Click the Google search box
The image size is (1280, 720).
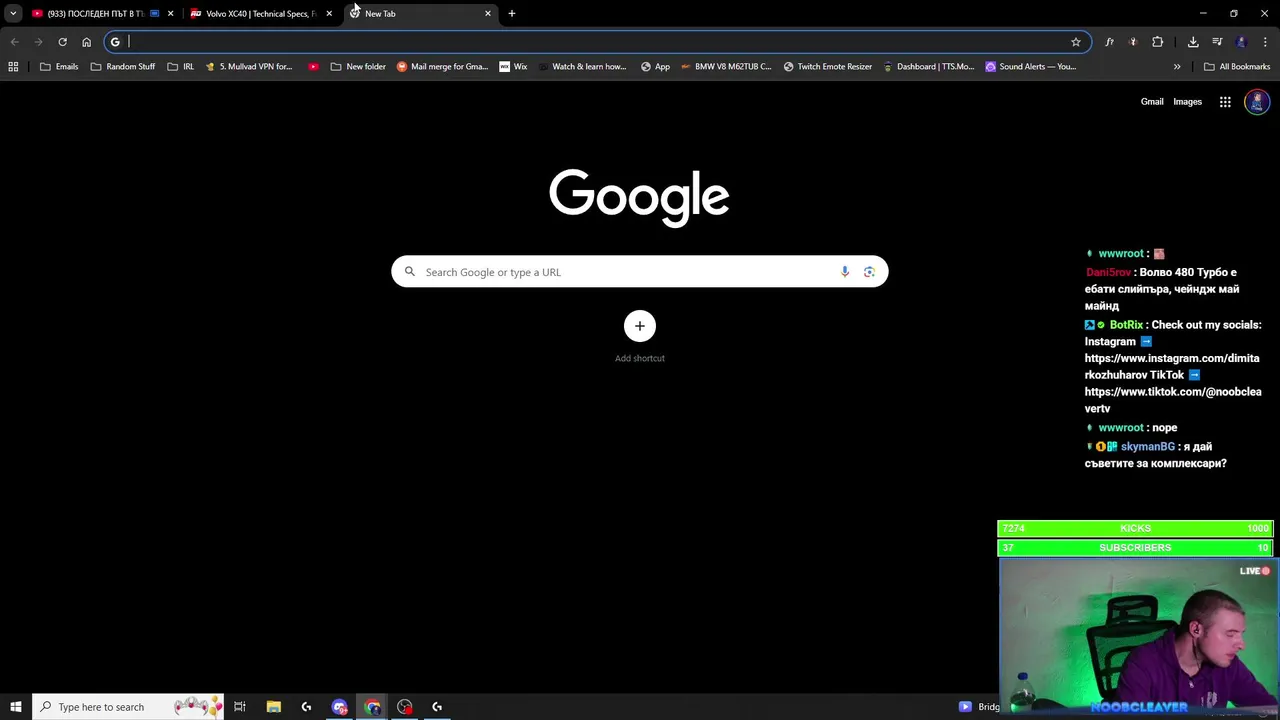(640, 272)
